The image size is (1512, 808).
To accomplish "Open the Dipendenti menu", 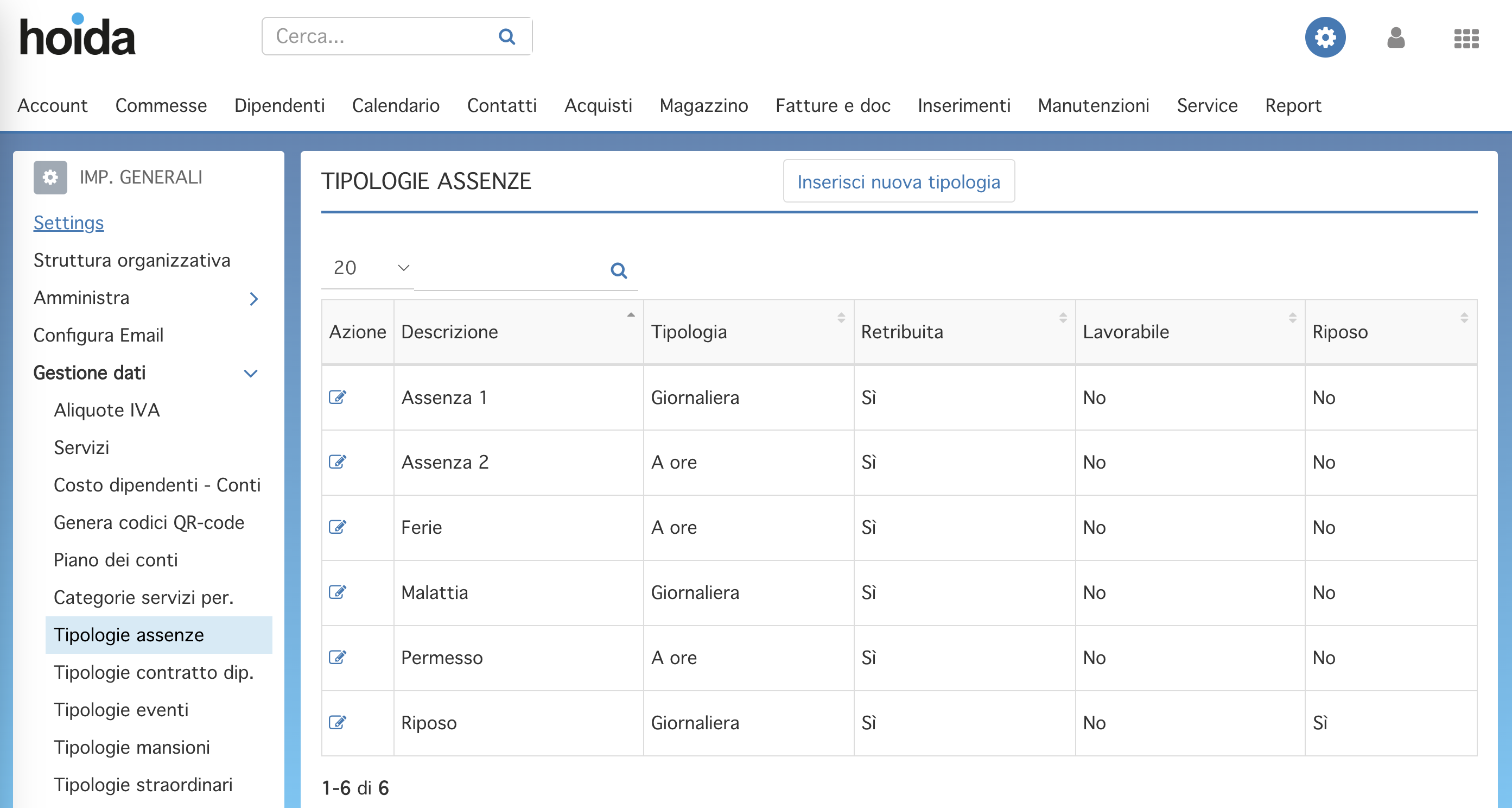I will coord(279,106).
